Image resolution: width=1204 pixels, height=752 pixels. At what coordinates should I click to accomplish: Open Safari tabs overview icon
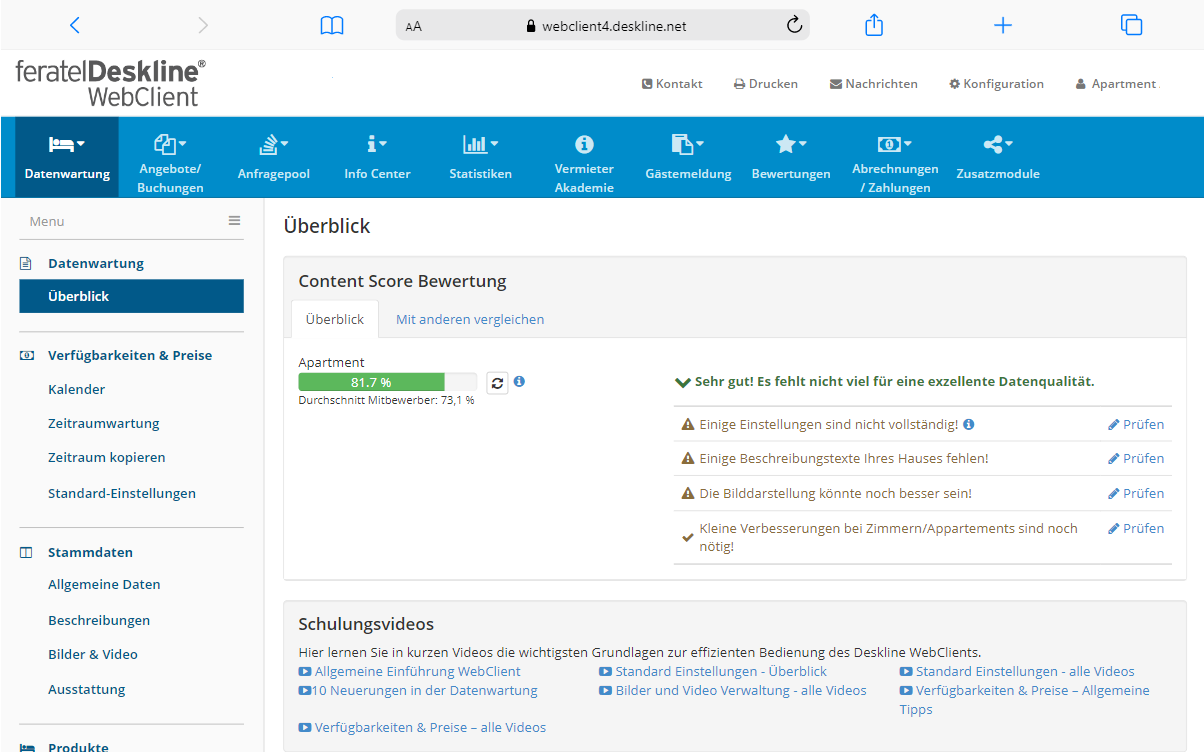pos(1131,26)
